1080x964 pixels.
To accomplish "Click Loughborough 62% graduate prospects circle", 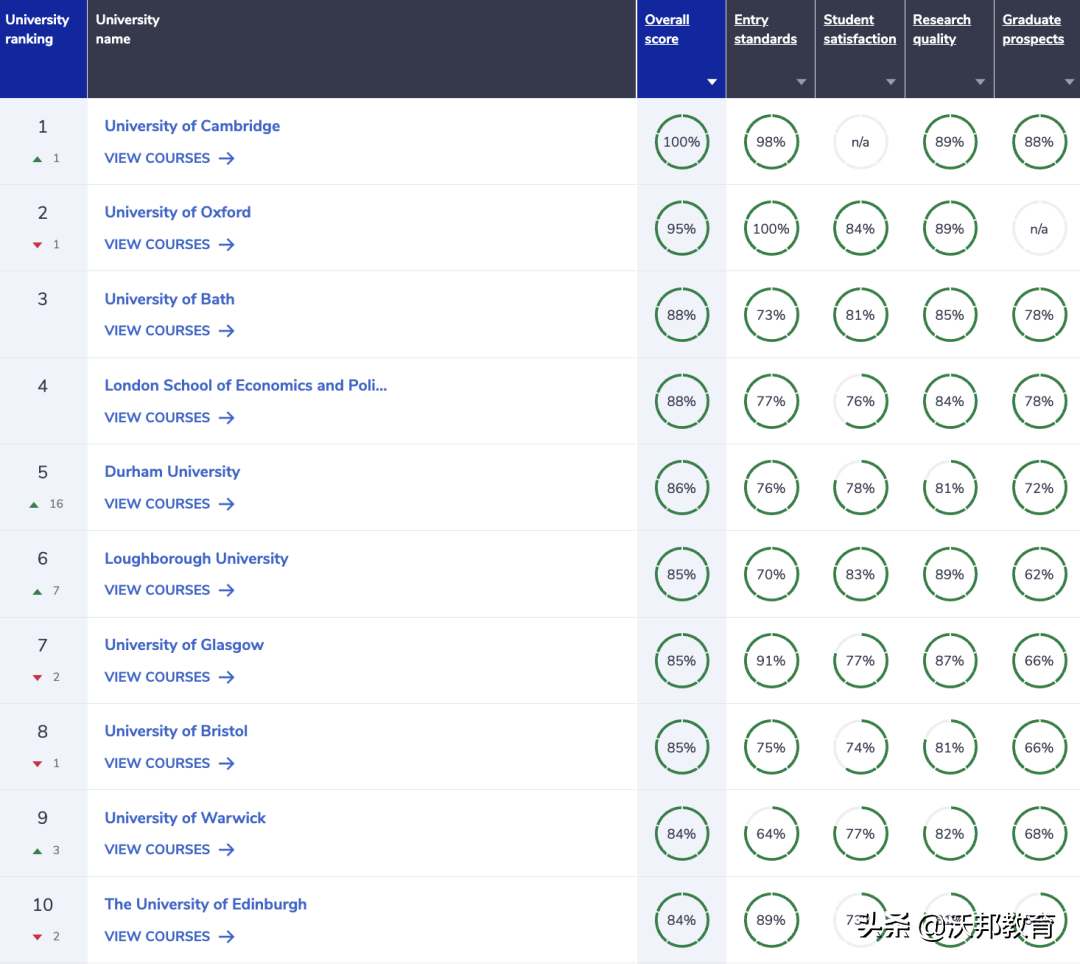I will pos(1039,574).
